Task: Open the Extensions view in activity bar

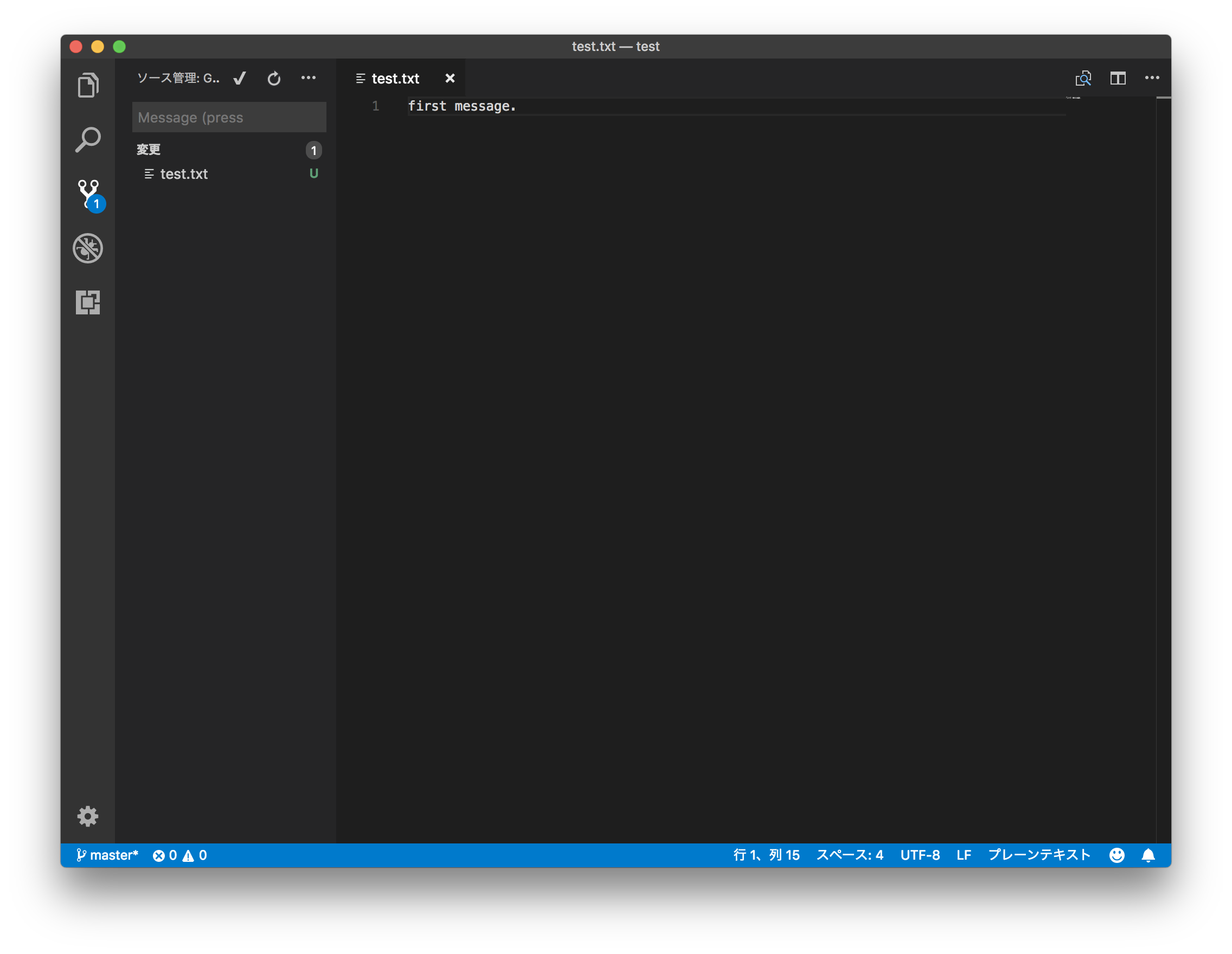Action: (x=88, y=302)
